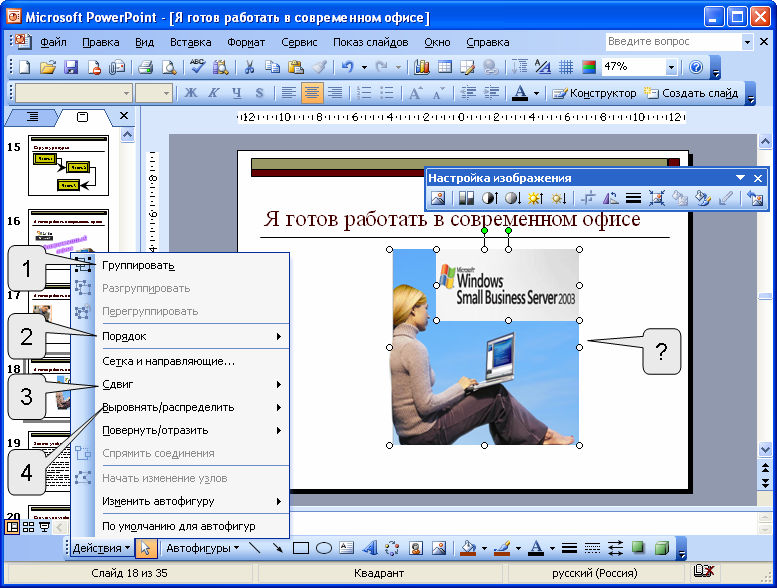Toggle underline formatting (Ч button)

click(x=237, y=93)
